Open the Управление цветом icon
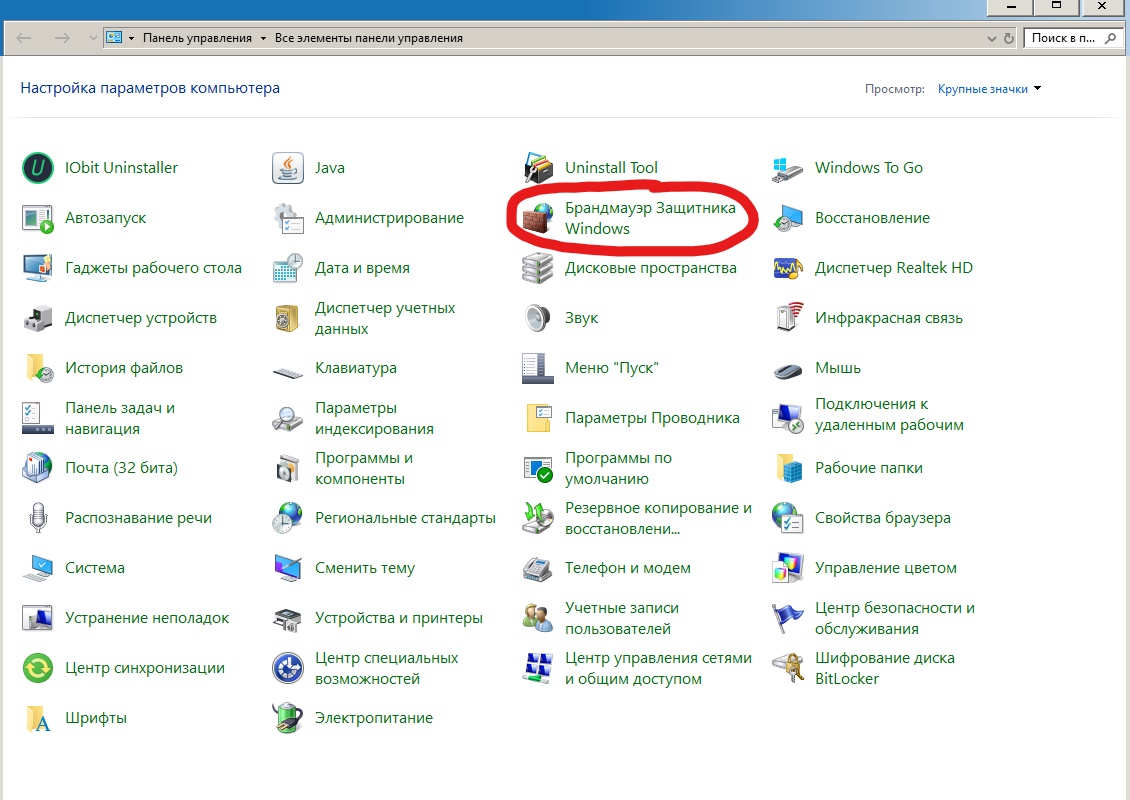 788,568
